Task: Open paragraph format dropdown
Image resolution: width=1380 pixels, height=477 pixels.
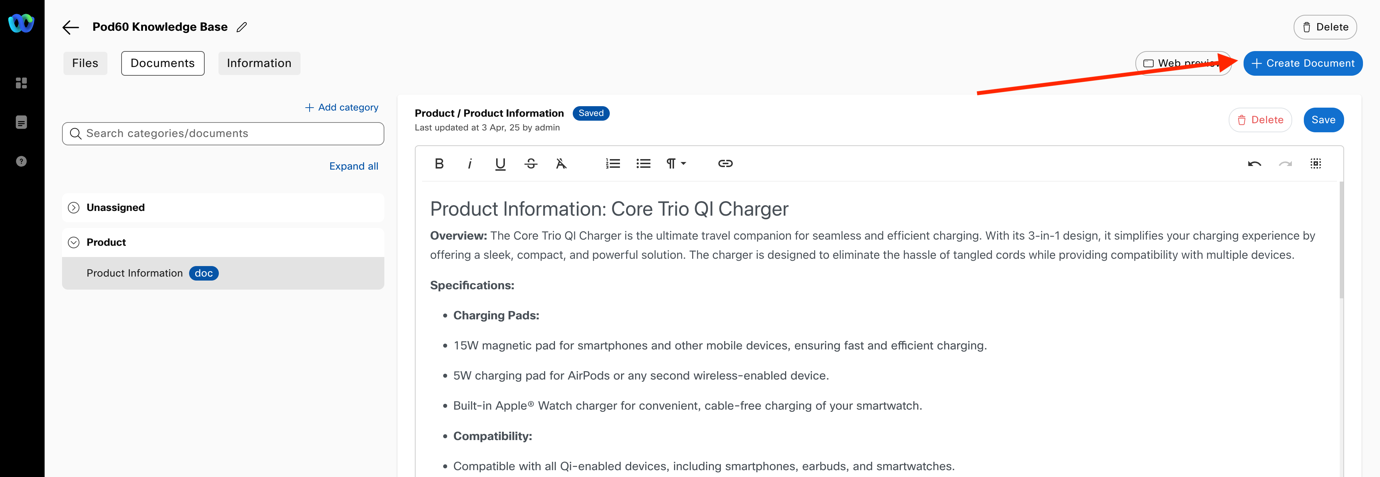Action: (676, 164)
